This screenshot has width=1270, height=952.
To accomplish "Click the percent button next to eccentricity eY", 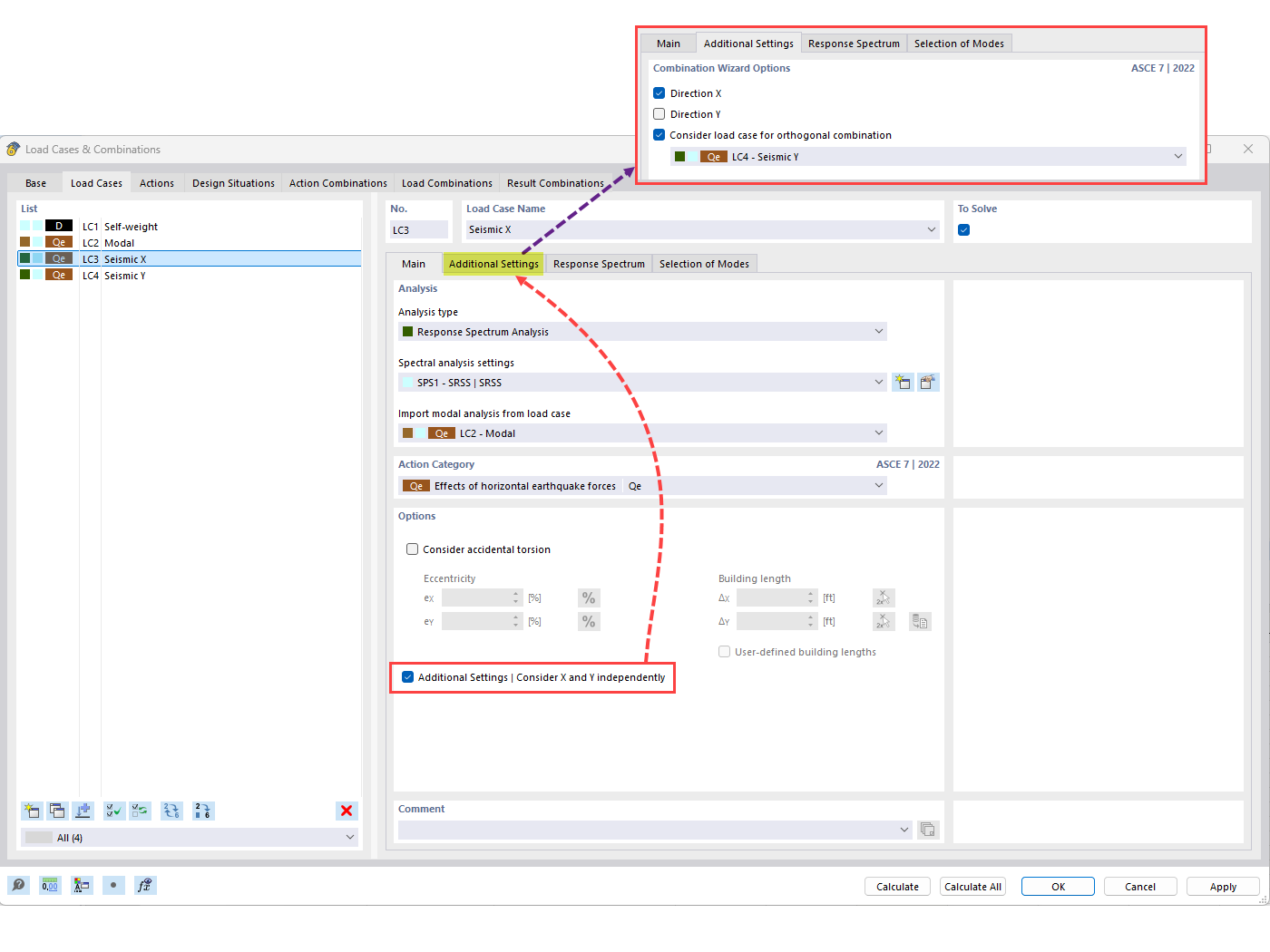I will pyautogui.click(x=589, y=621).
